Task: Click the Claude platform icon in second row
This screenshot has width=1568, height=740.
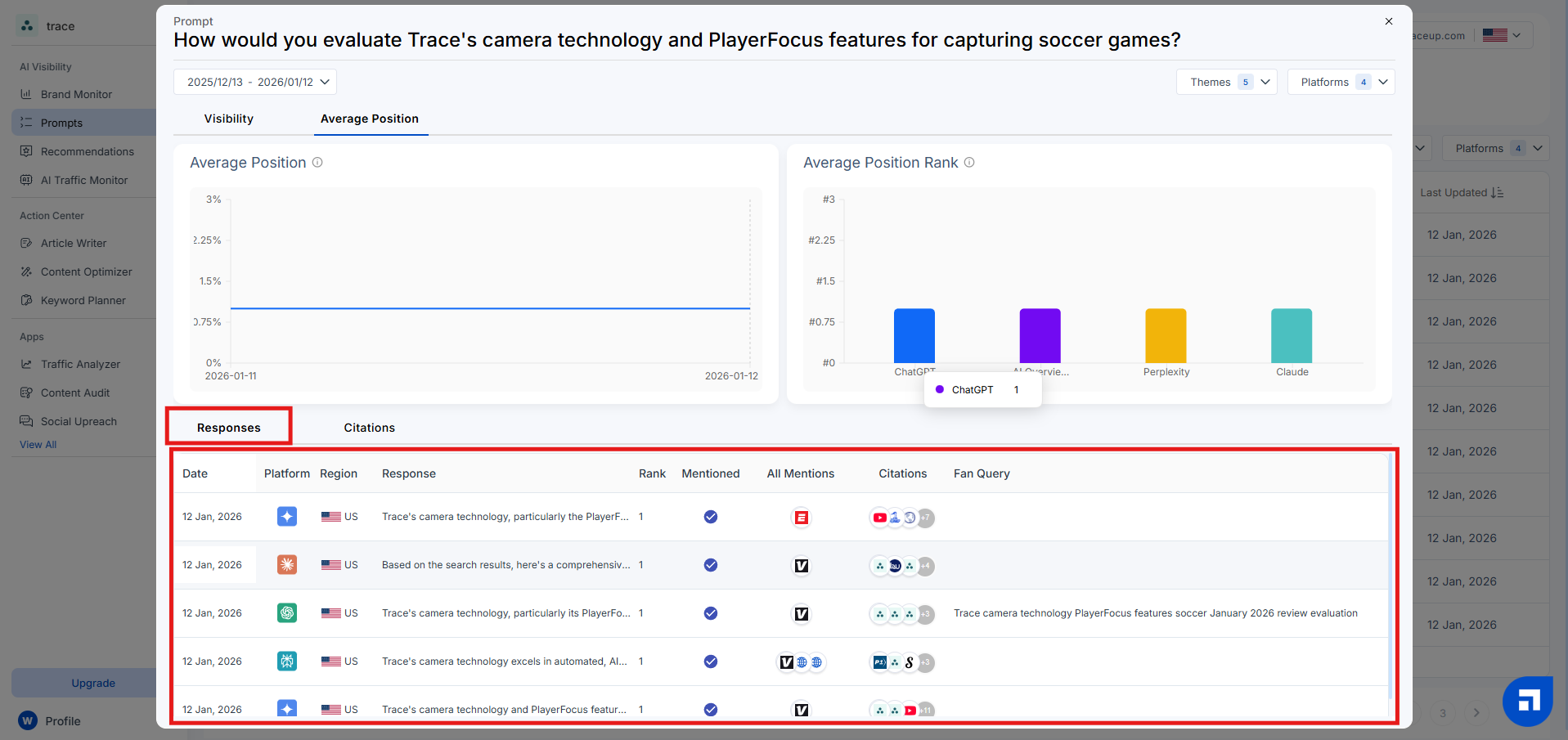Action: click(287, 565)
